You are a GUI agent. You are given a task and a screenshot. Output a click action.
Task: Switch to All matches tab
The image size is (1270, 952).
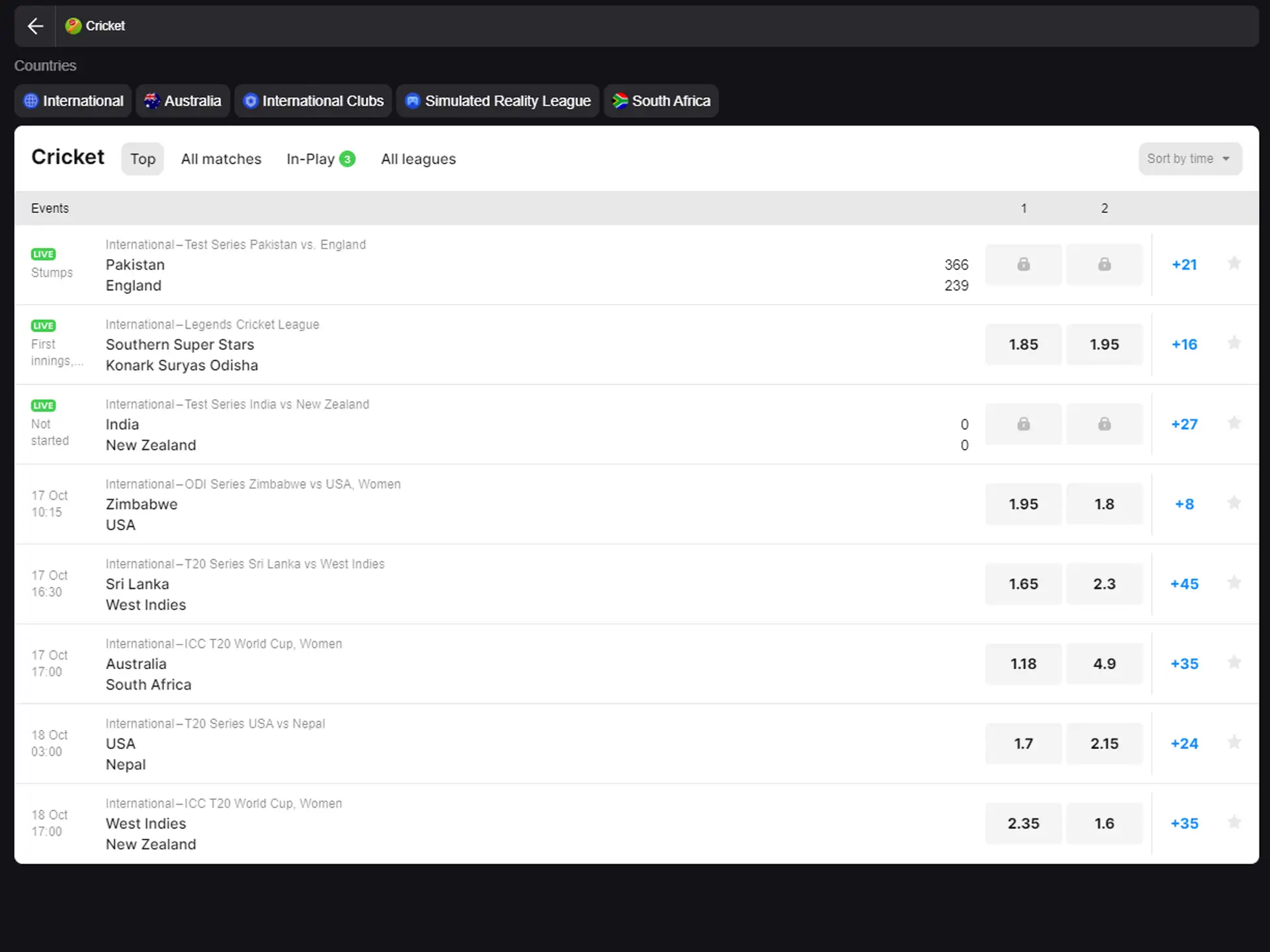[220, 158]
